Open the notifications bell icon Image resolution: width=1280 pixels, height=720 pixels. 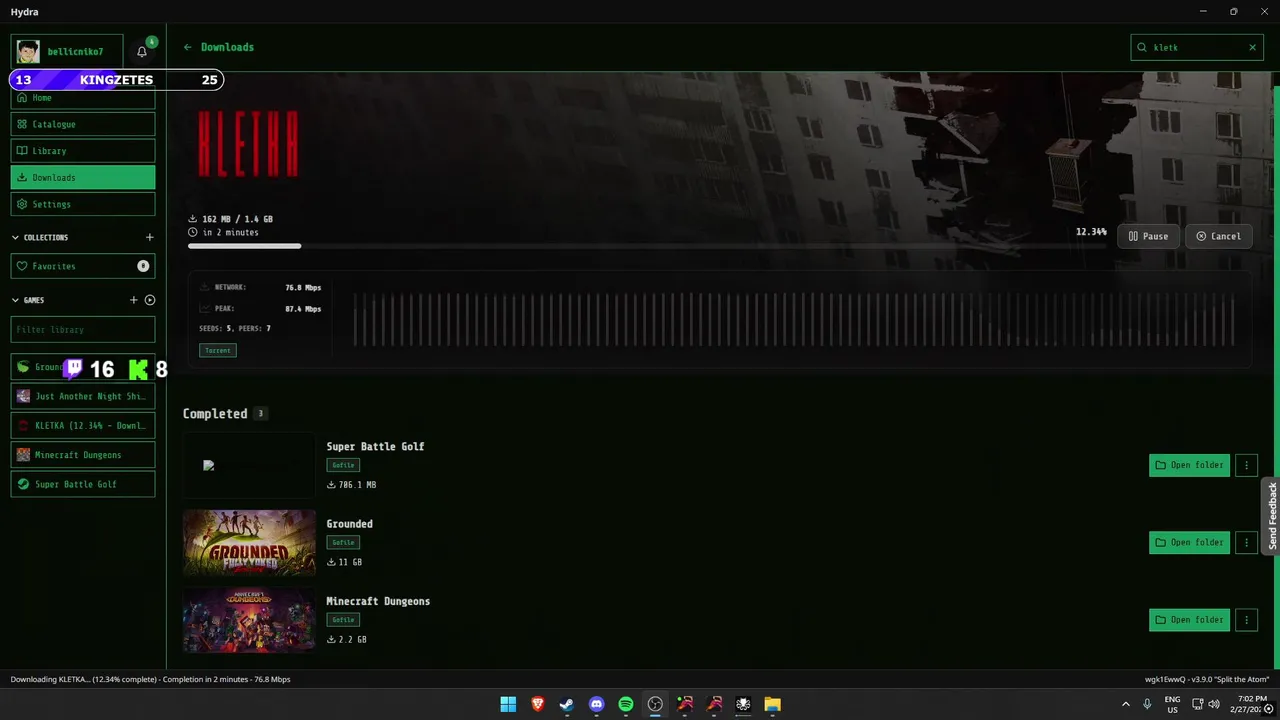click(x=142, y=51)
